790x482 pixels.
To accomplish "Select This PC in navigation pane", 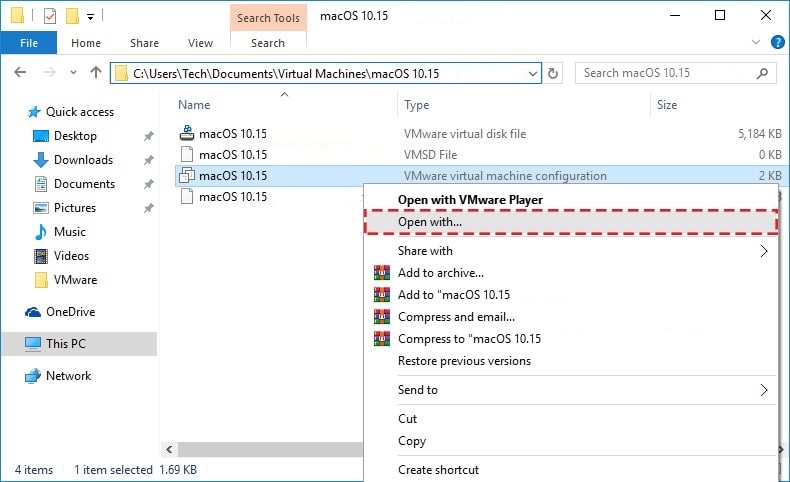I will 79,344.
